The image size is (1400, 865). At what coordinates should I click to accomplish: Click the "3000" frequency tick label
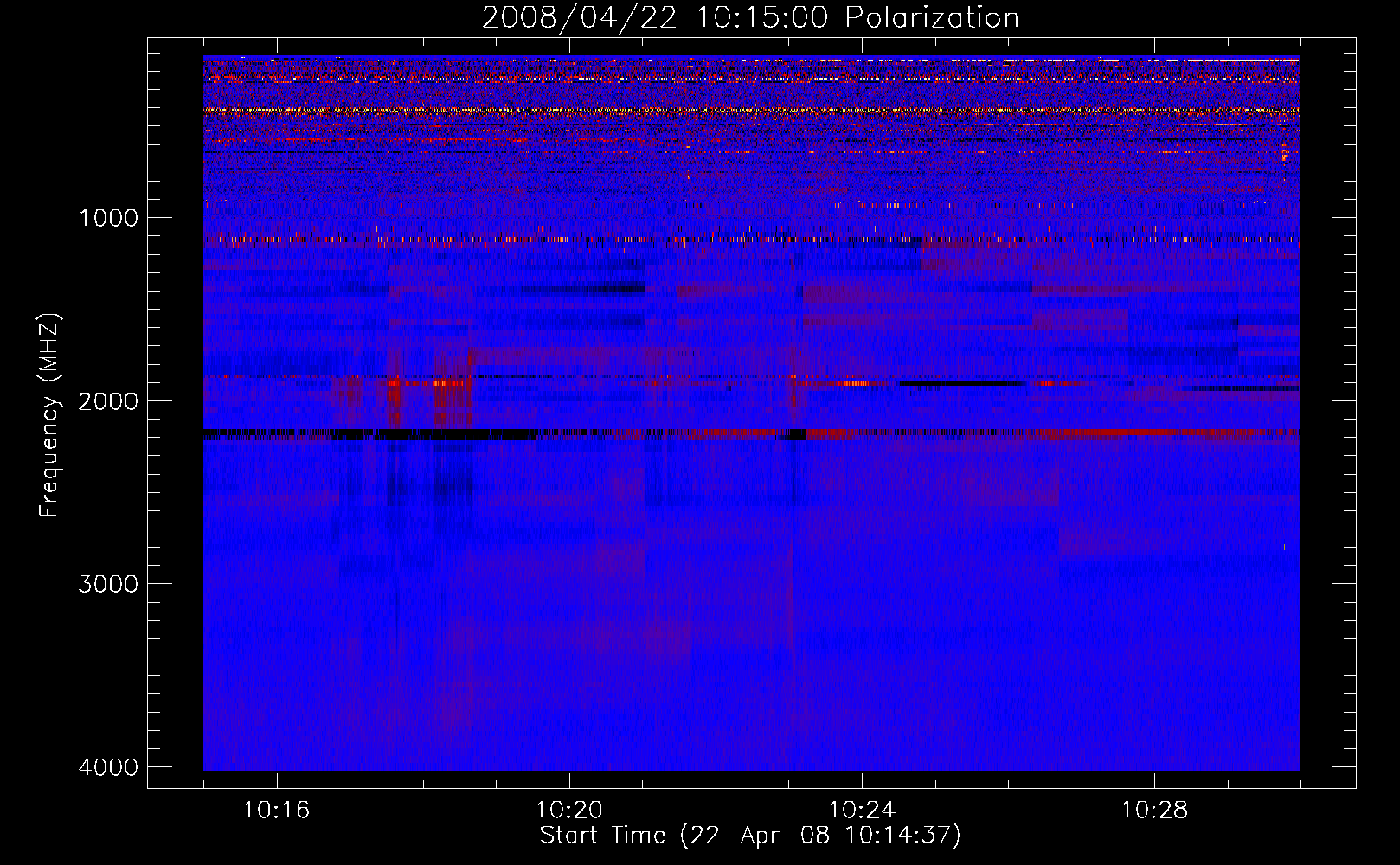click(108, 584)
